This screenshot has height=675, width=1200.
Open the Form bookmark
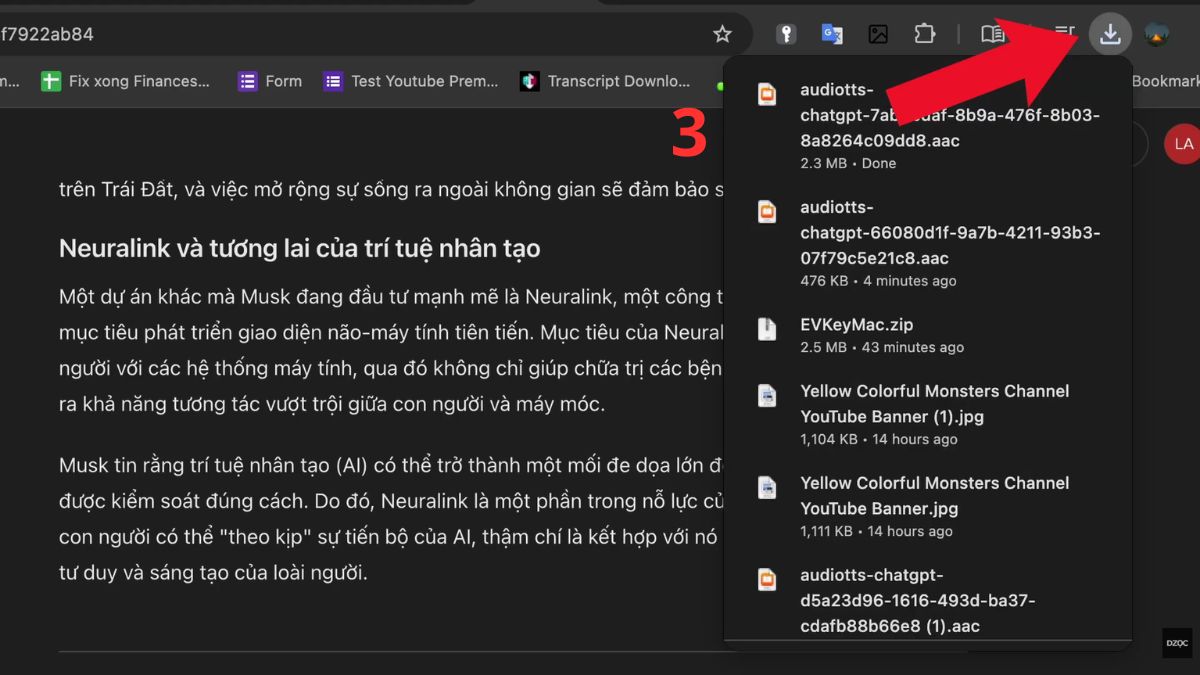click(270, 81)
